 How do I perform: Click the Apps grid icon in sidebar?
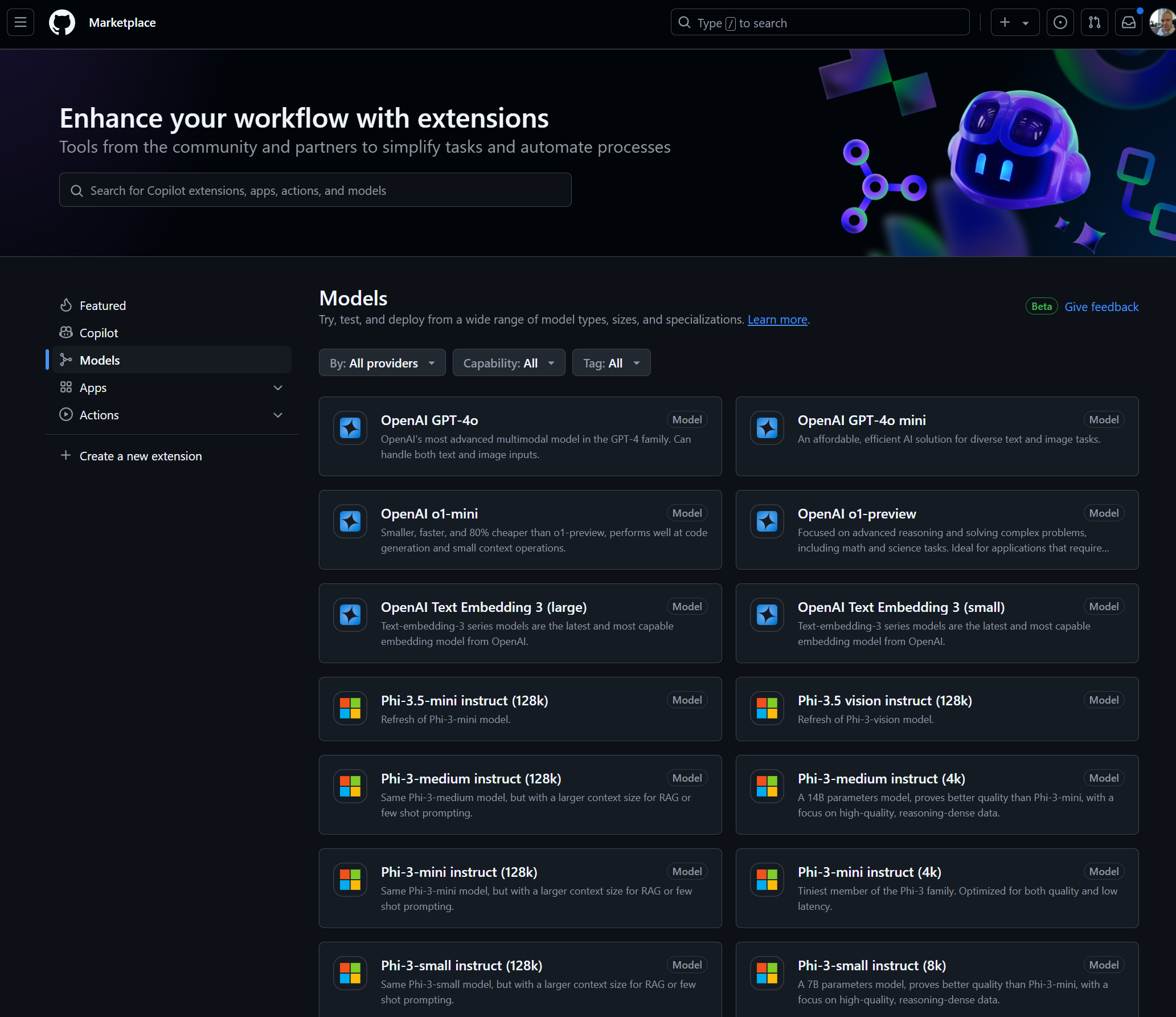tap(67, 387)
